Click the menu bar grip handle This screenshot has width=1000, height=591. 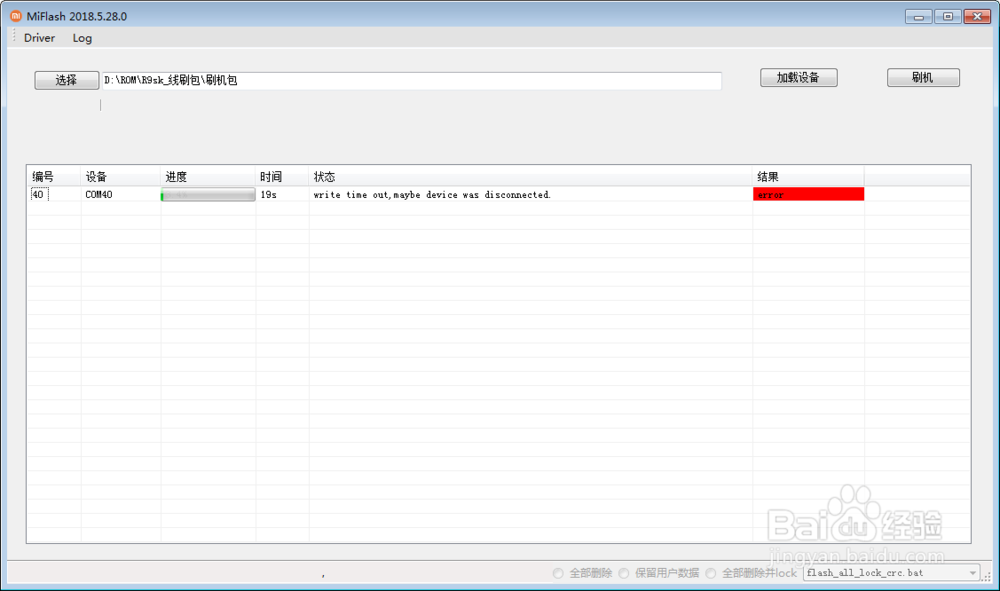point(14,36)
